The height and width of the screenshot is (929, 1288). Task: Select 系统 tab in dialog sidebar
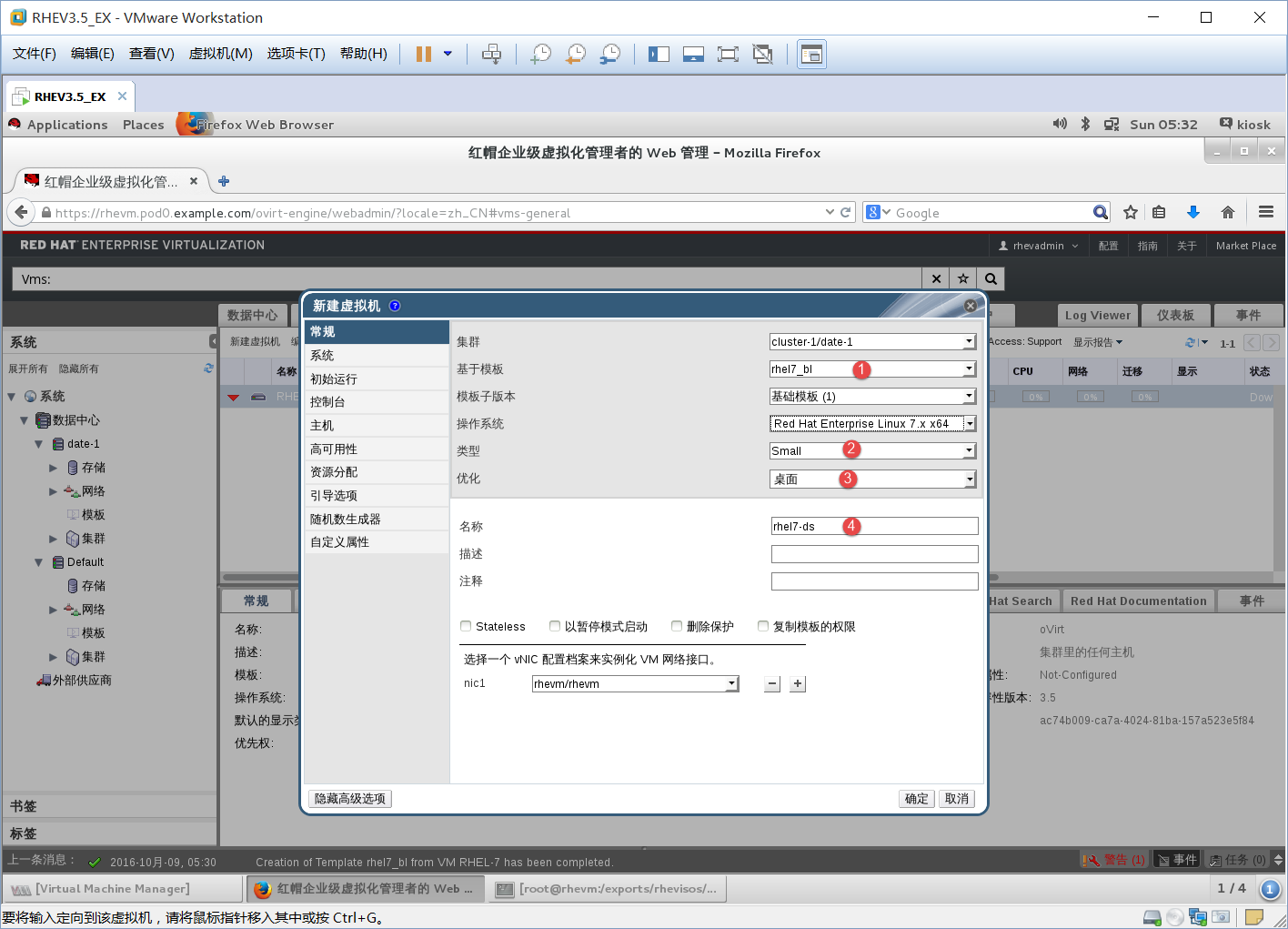377,355
